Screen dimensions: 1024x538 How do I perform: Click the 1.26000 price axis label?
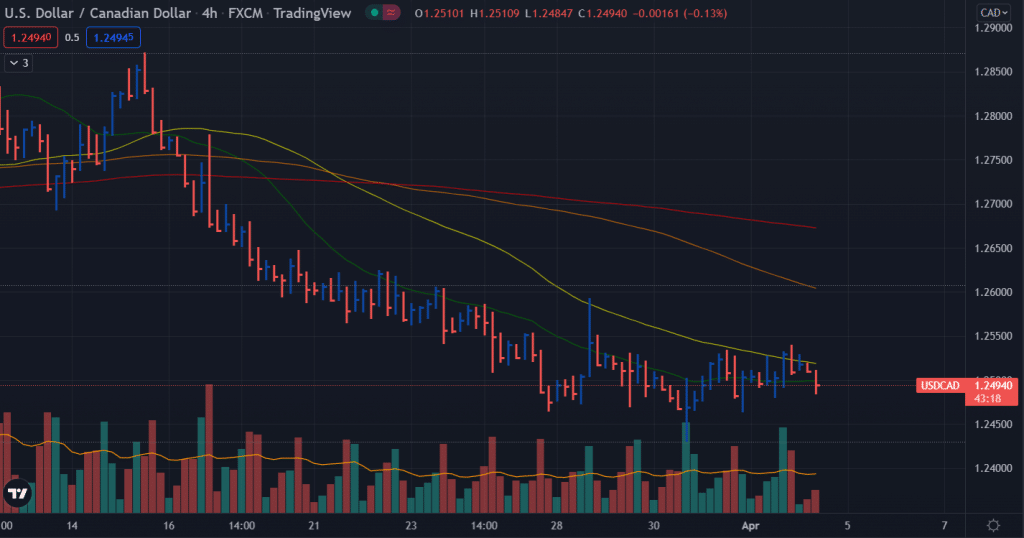coord(993,292)
